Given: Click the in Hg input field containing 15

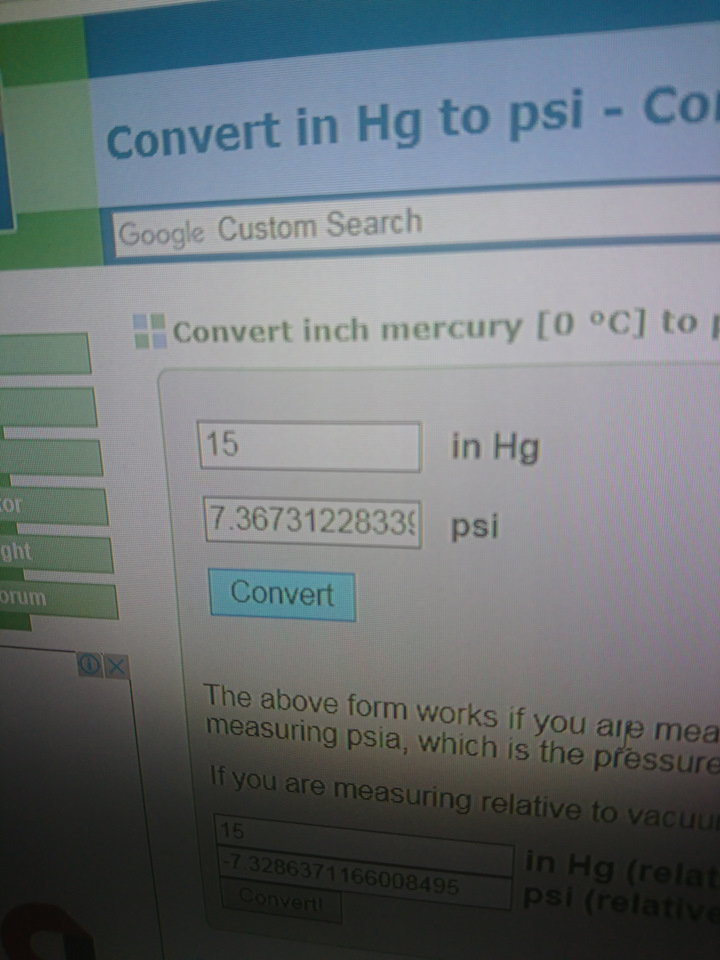Looking at the screenshot, I should pos(310,446).
